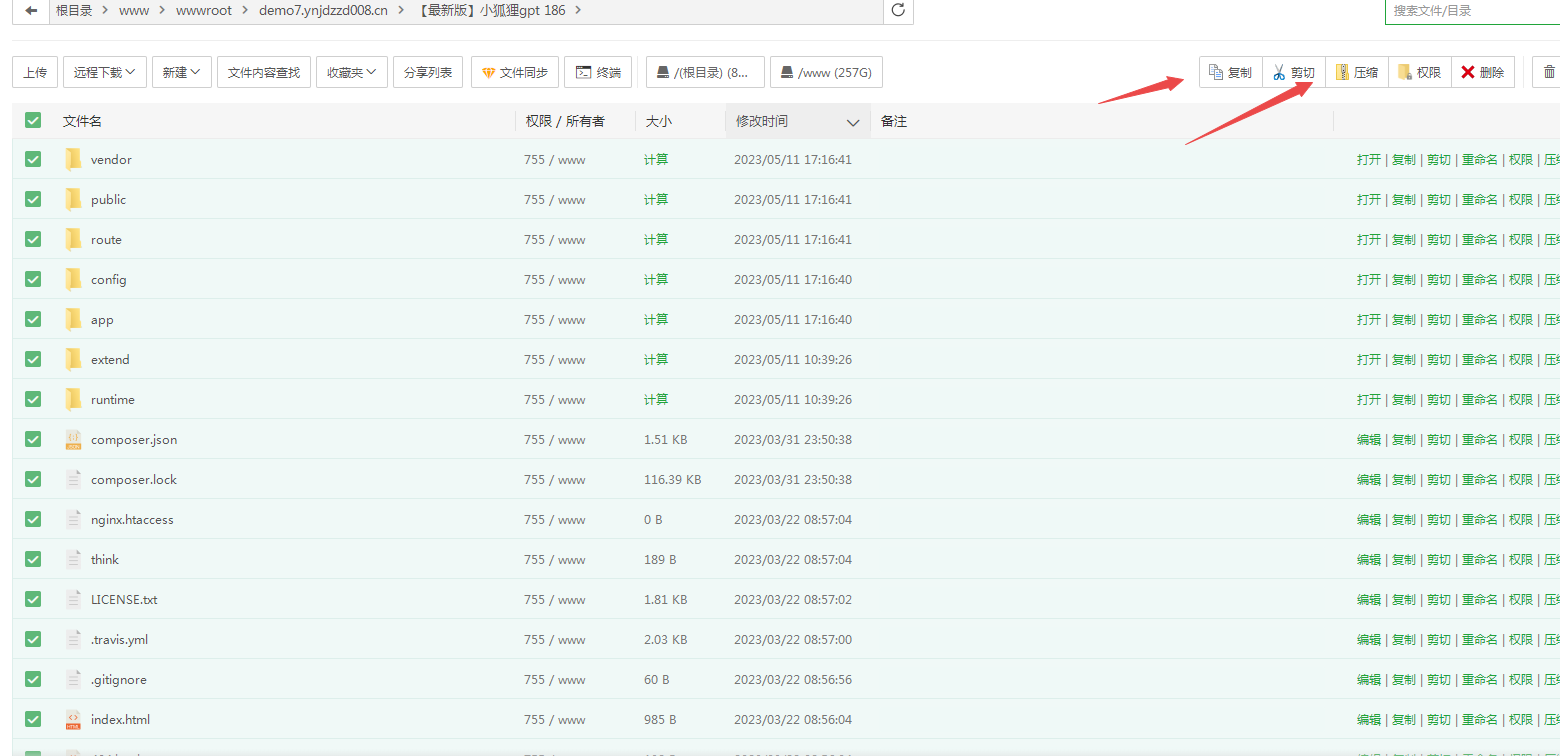Click the Upload (上传) button

coord(35,72)
